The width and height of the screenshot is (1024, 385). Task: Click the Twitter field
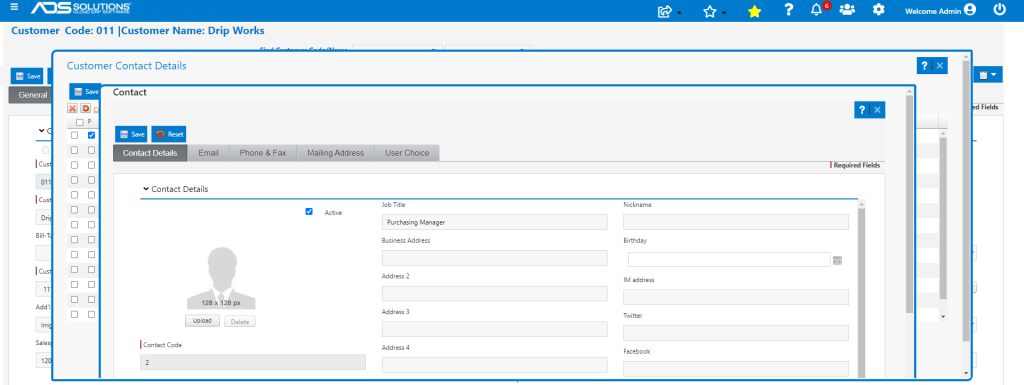(736, 333)
